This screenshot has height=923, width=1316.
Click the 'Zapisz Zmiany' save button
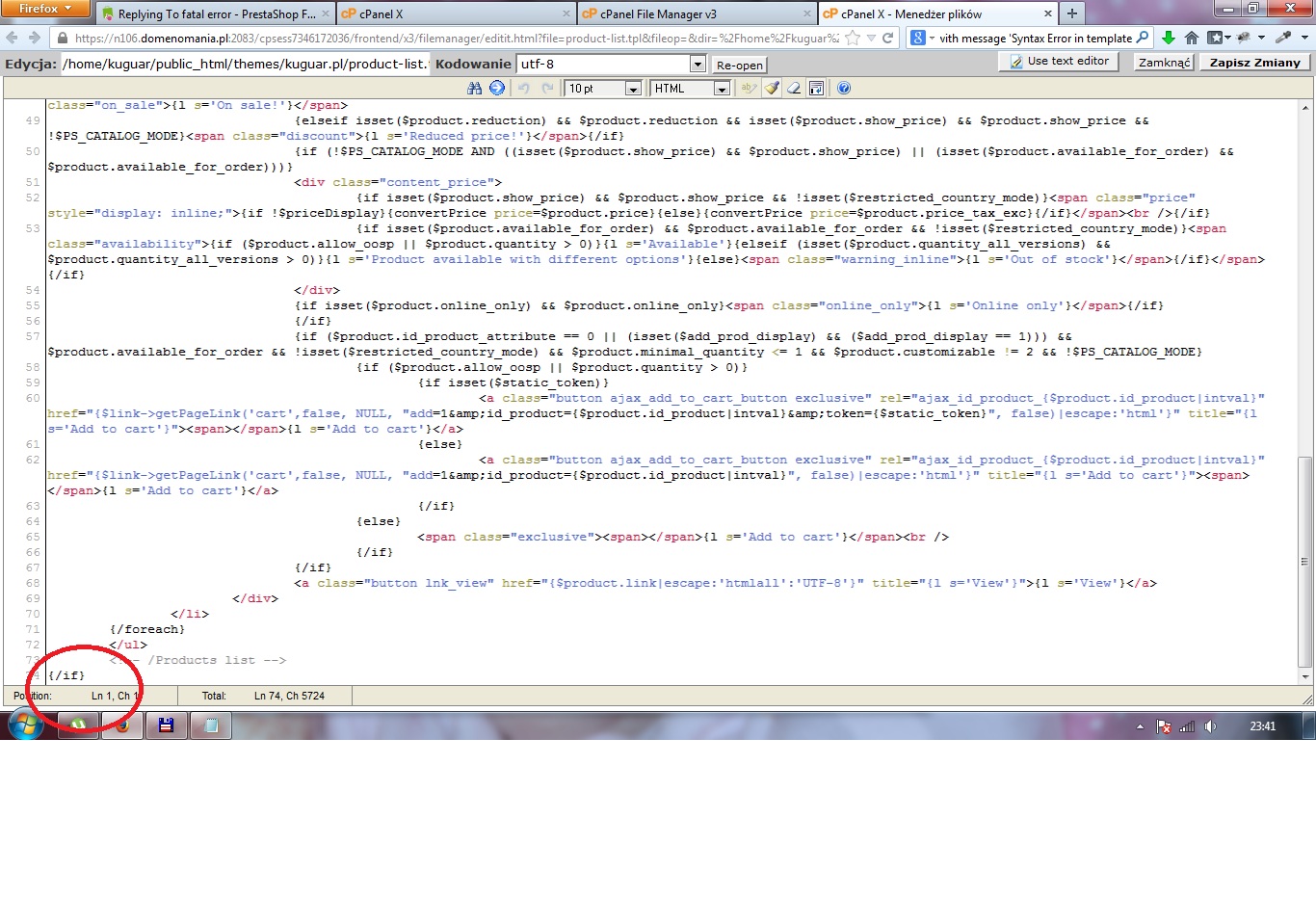coord(1255,63)
